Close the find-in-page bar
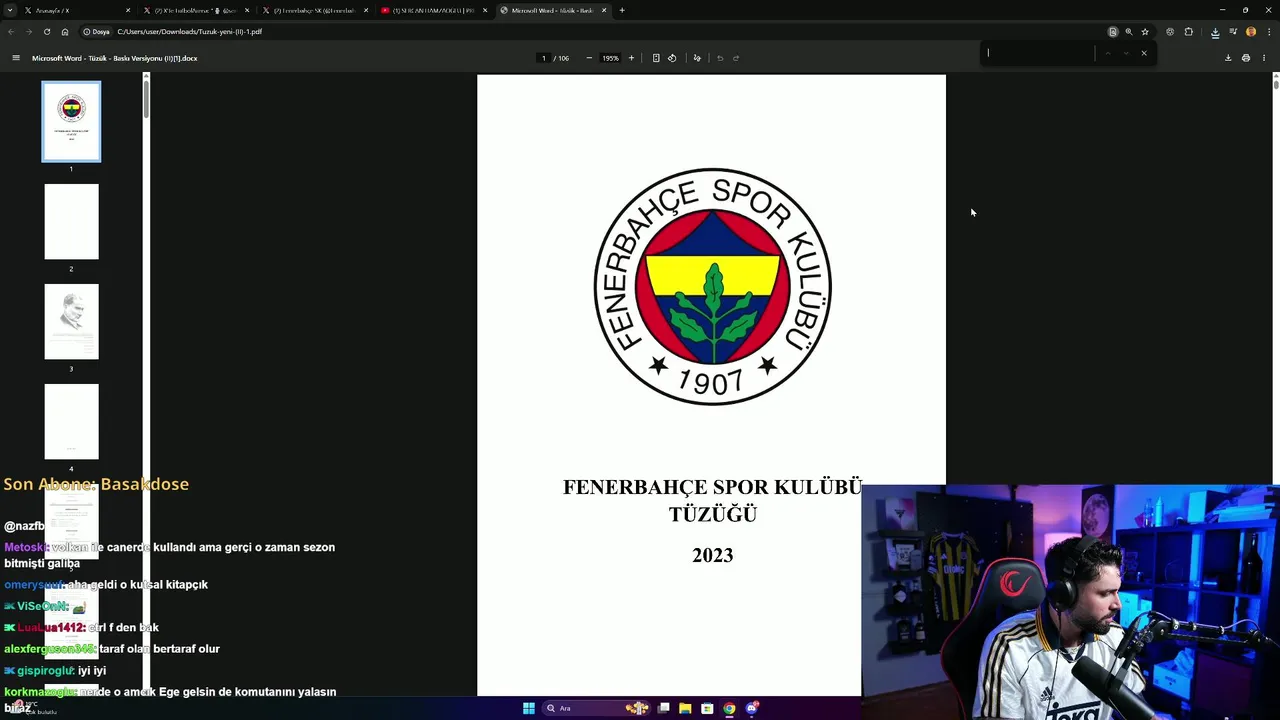The image size is (1280, 720). [1144, 53]
